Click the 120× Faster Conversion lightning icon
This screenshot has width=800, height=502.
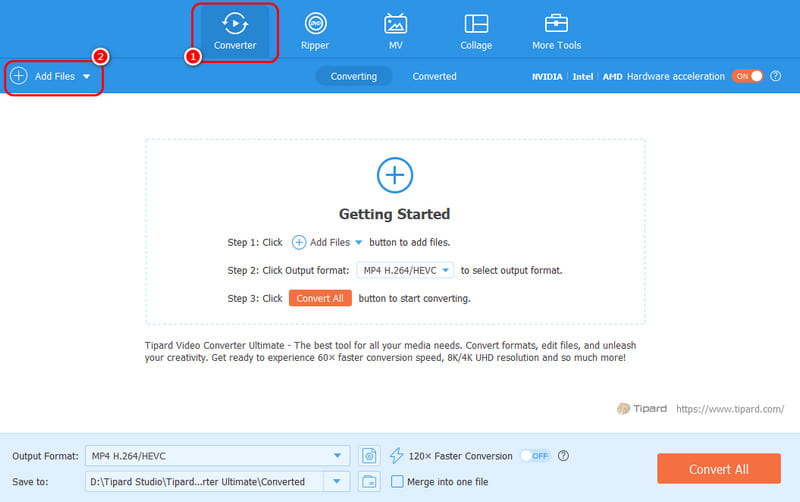coord(396,456)
